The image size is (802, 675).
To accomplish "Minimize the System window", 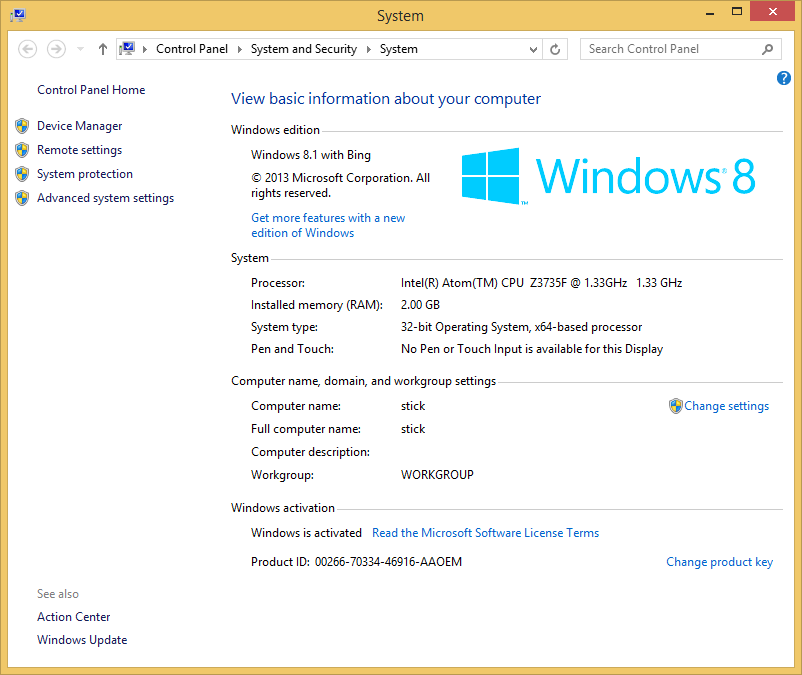I will click(x=710, y=12).
